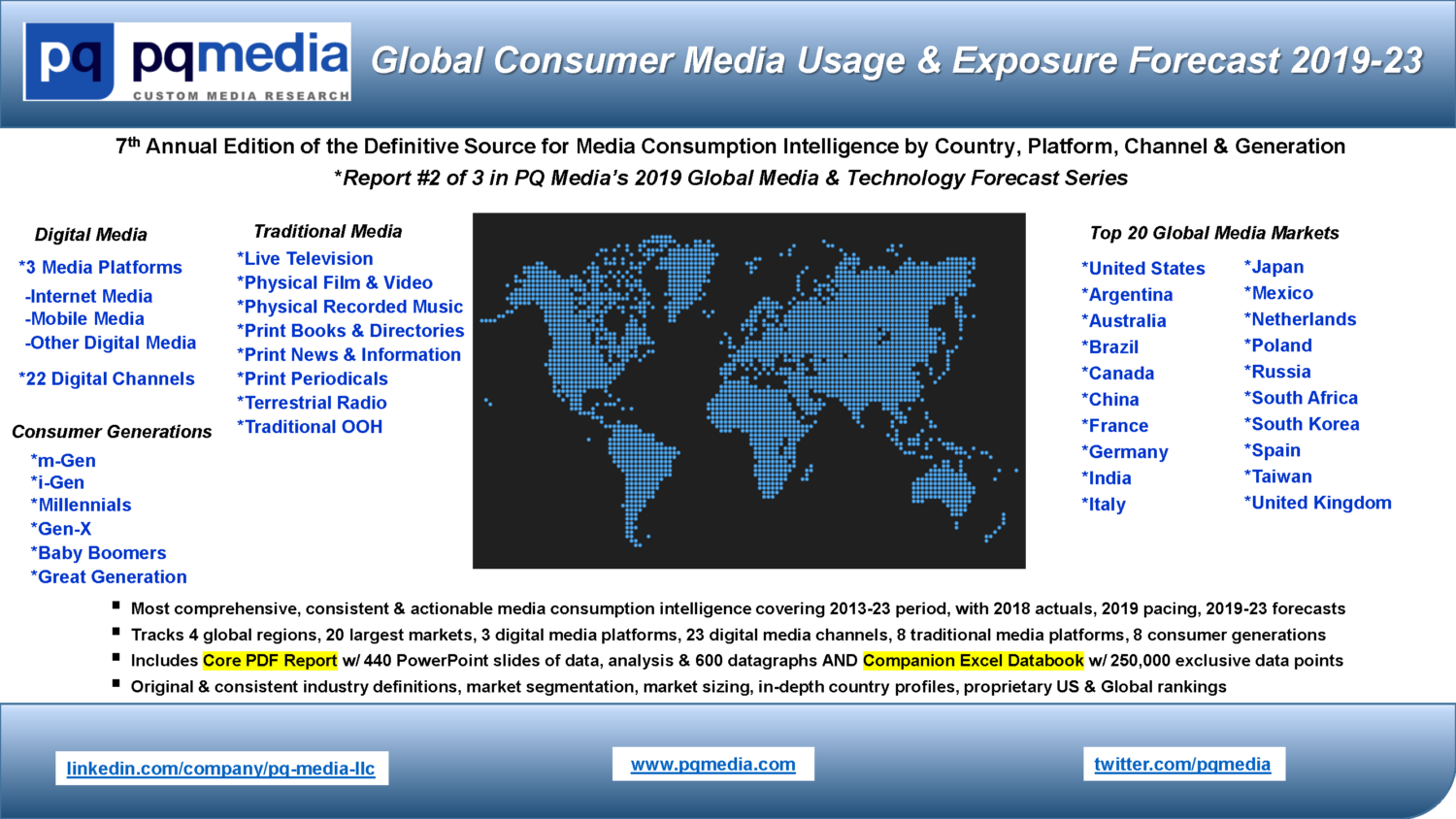Select '*Brazil' in markets list
Image resolution: width=1456 pixels, height=819 pixels.
coord(1110,347)
